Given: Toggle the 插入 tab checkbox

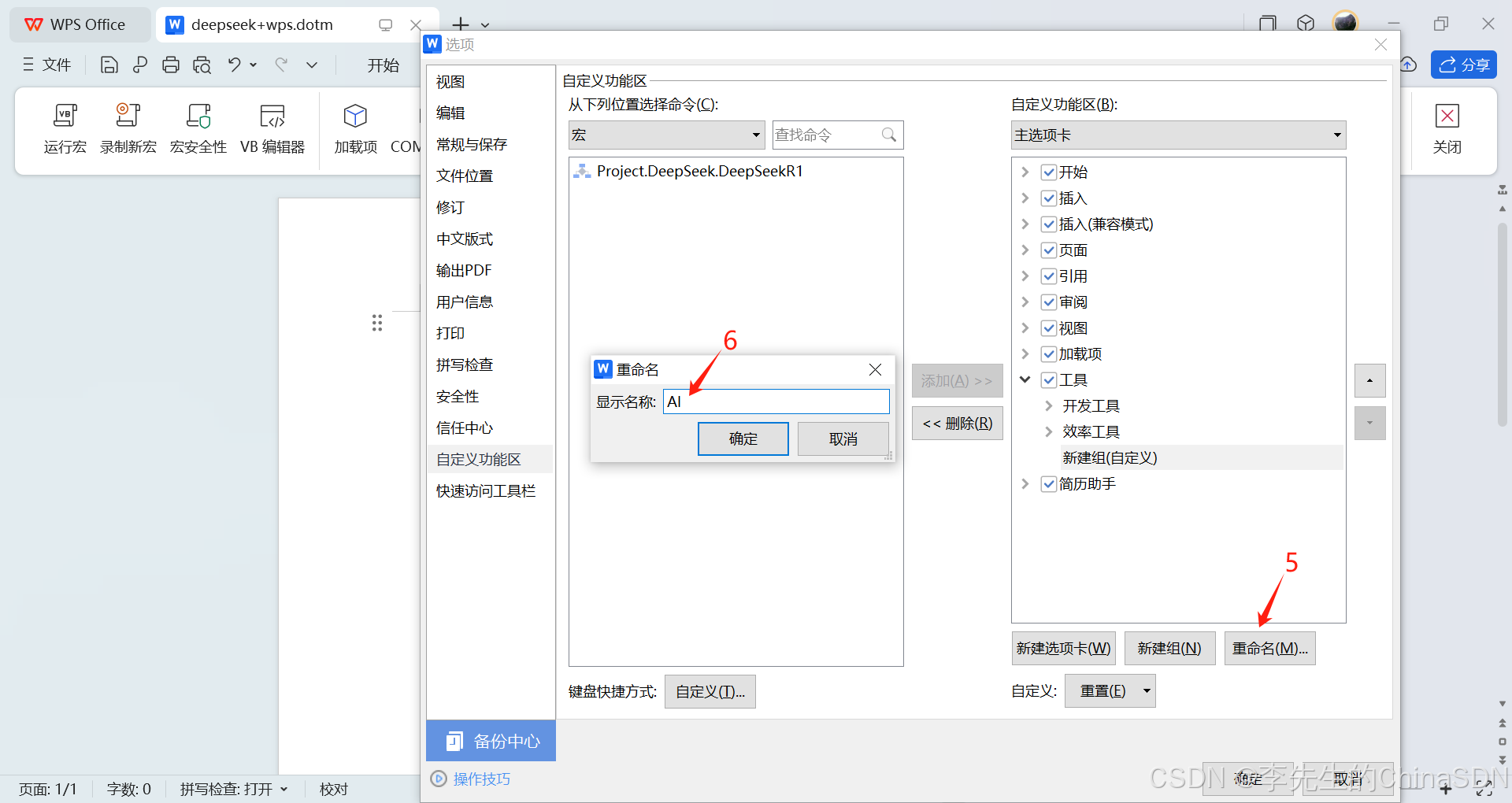Looking at the screenshot, I should point(1049,198).
